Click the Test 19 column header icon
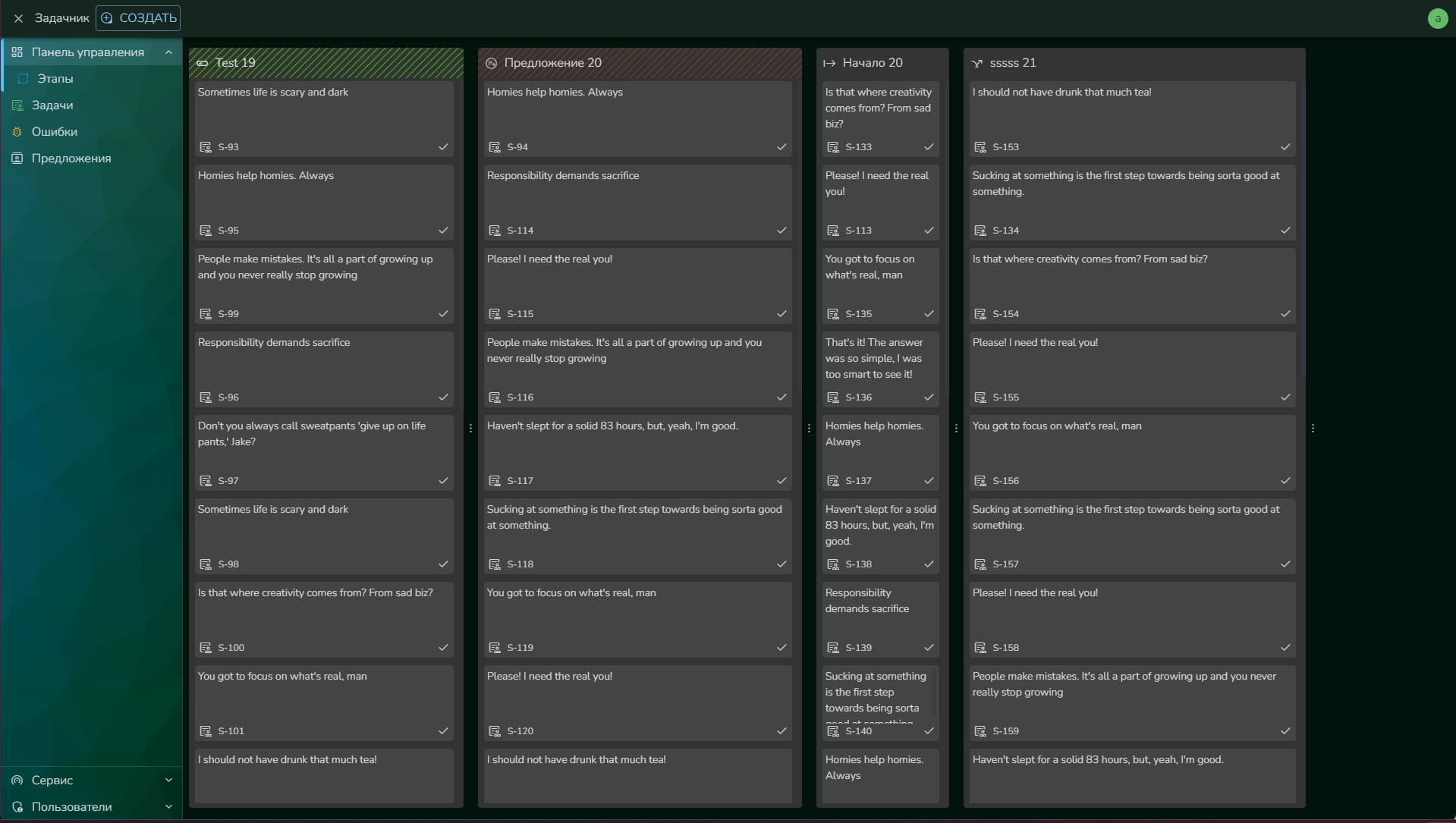The height and width of the screenshot is (823, 1456). [x=203, y=63]
